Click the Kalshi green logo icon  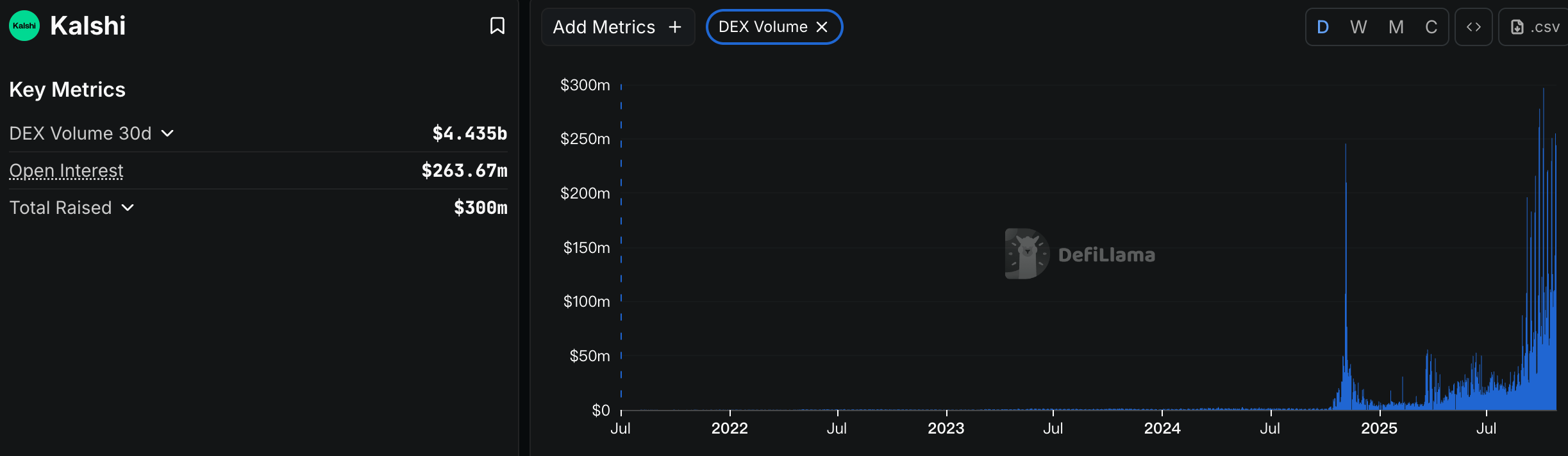tap(24, 26)
